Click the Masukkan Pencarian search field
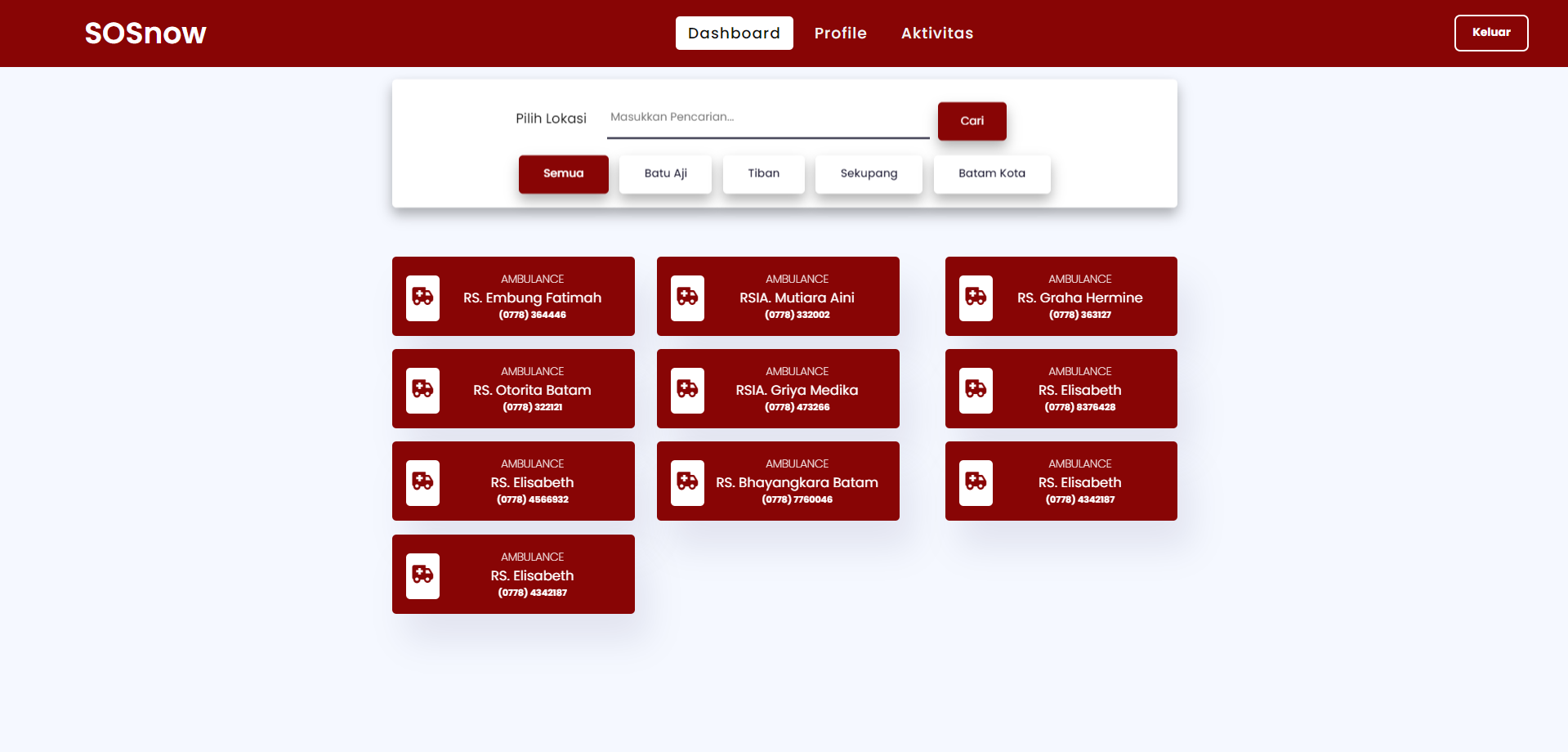The image size is (1568, 752). (768, 117)
